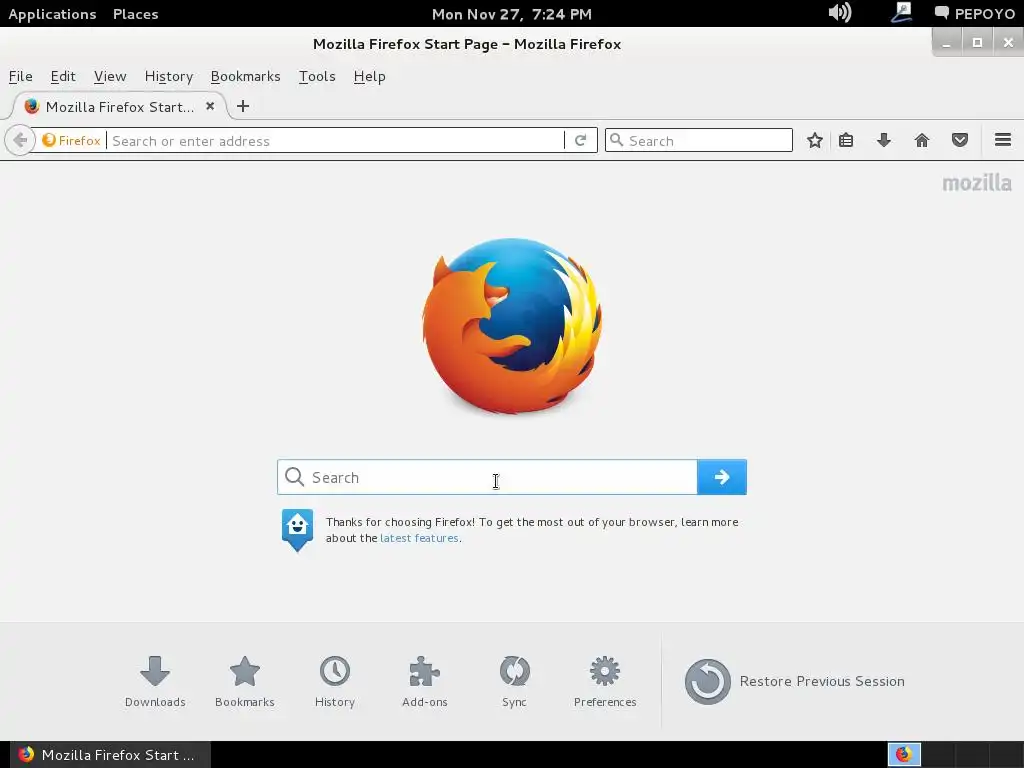Click the volume speaker icon
The image size is (1024, 768).
[840, 13]
